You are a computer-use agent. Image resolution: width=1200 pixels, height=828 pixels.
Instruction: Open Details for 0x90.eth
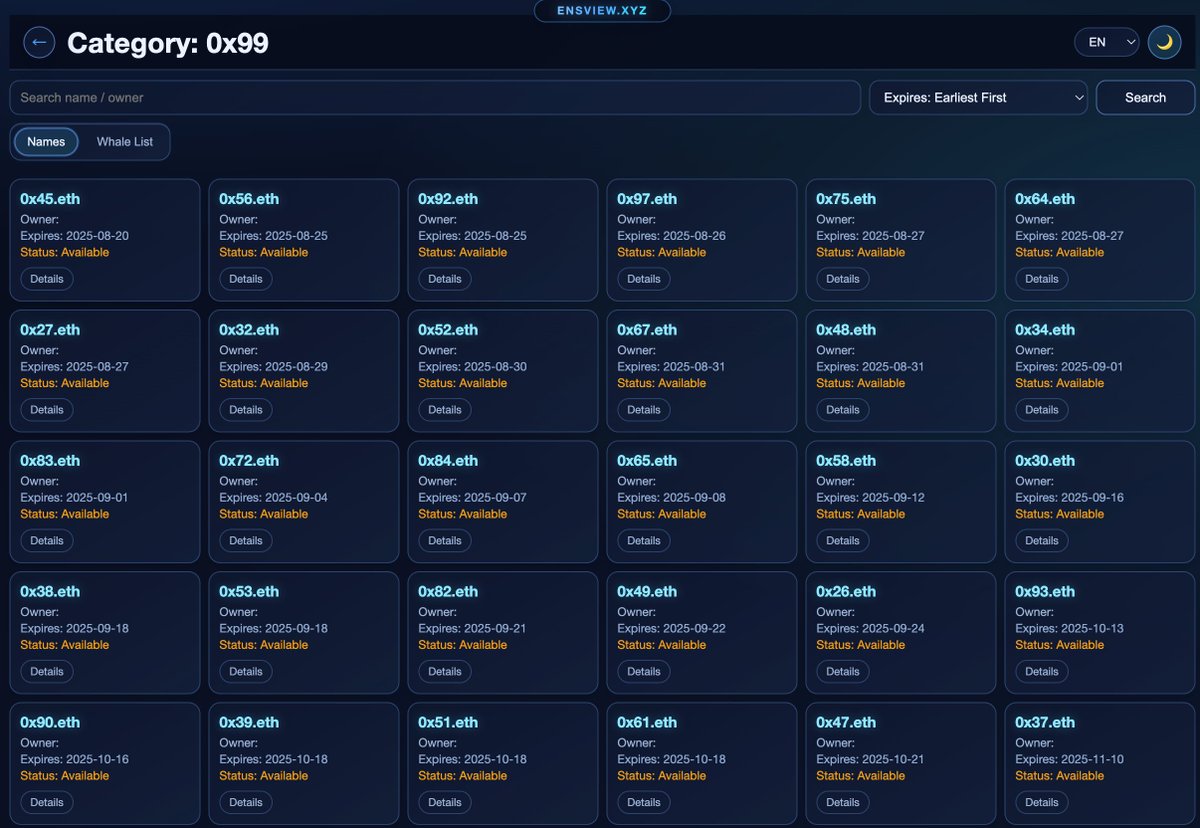(47, 803)
